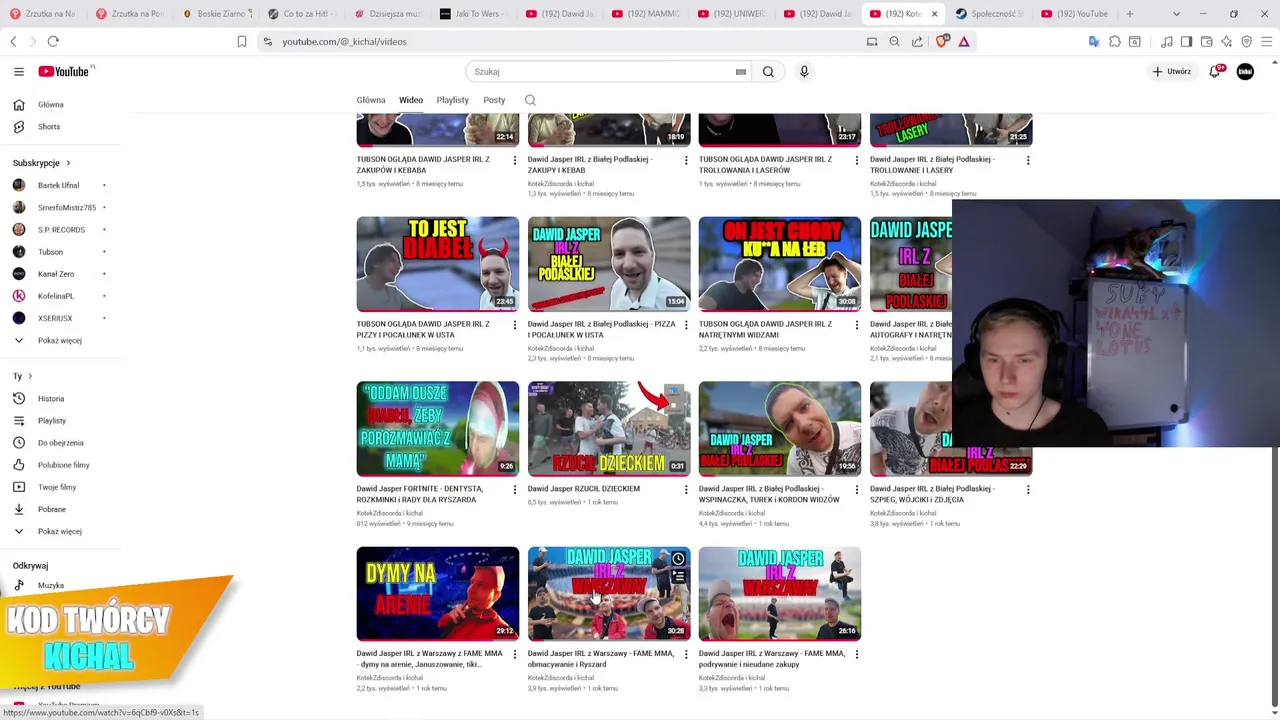Open more options for Dawid Jasper RZUCIŁ DZIECKIEM
1280x720 pixels.
click(x=686, y=490)
